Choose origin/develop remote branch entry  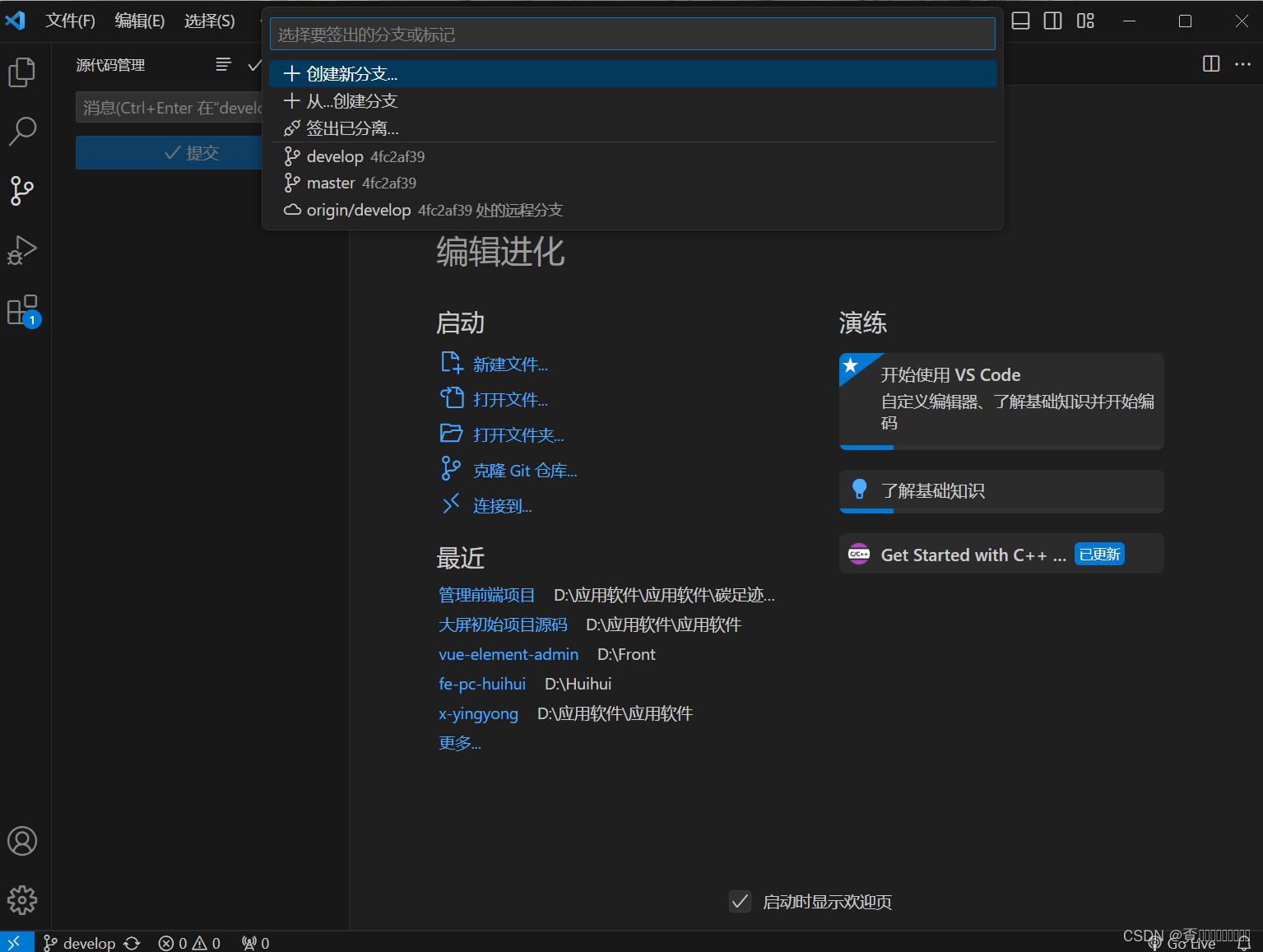tap(358, 210)
